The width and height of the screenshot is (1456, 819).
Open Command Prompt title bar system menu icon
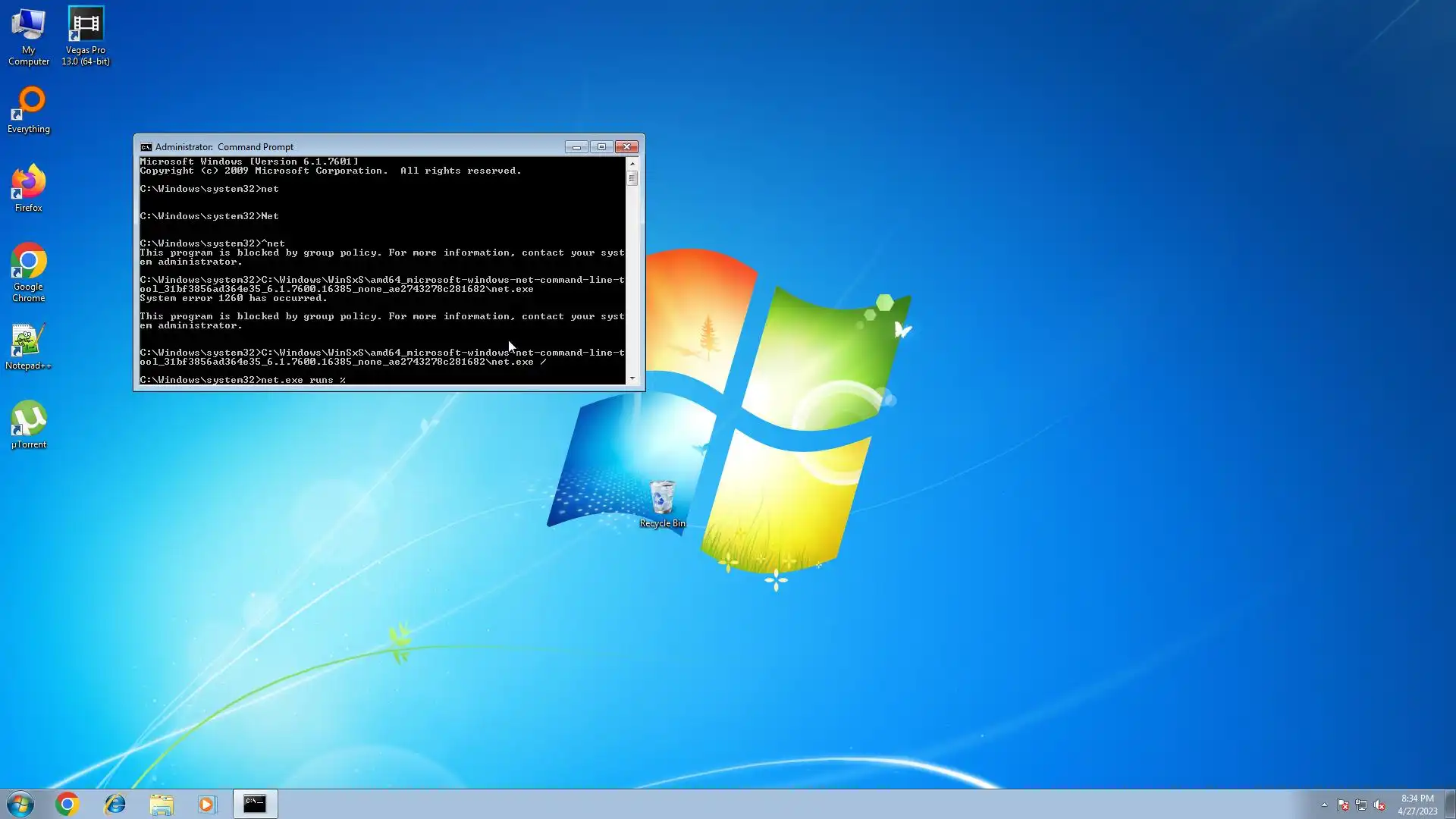(x=146, y=147)
